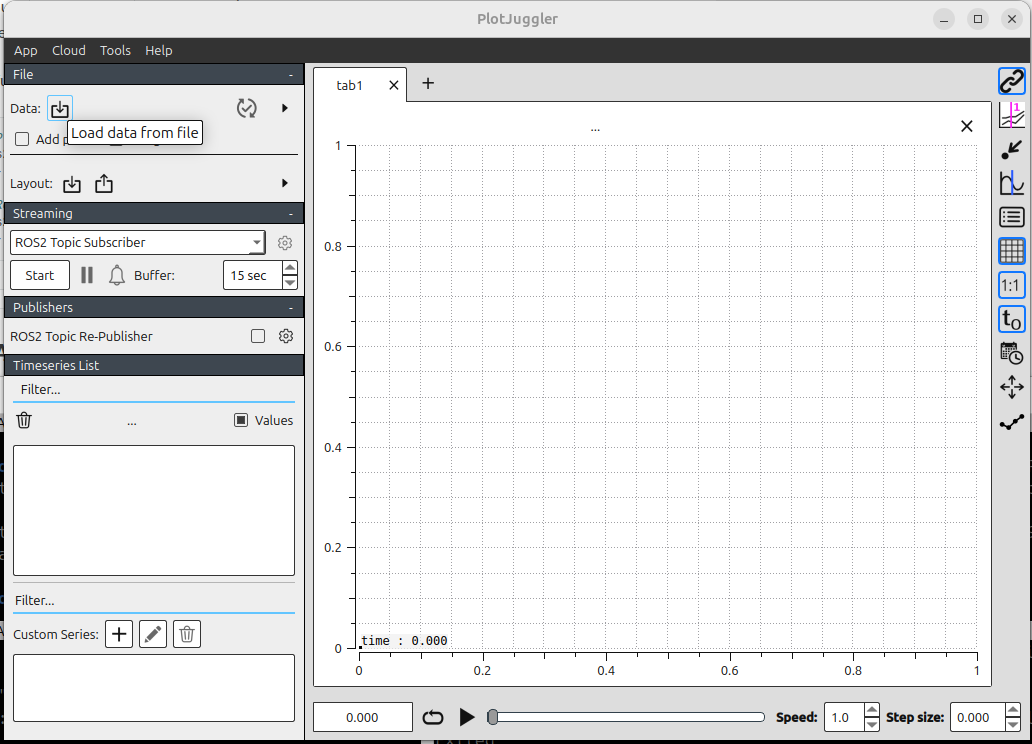Add a new tab with plus
This screenshot has width=1032, height=744.
pos(428,84)
